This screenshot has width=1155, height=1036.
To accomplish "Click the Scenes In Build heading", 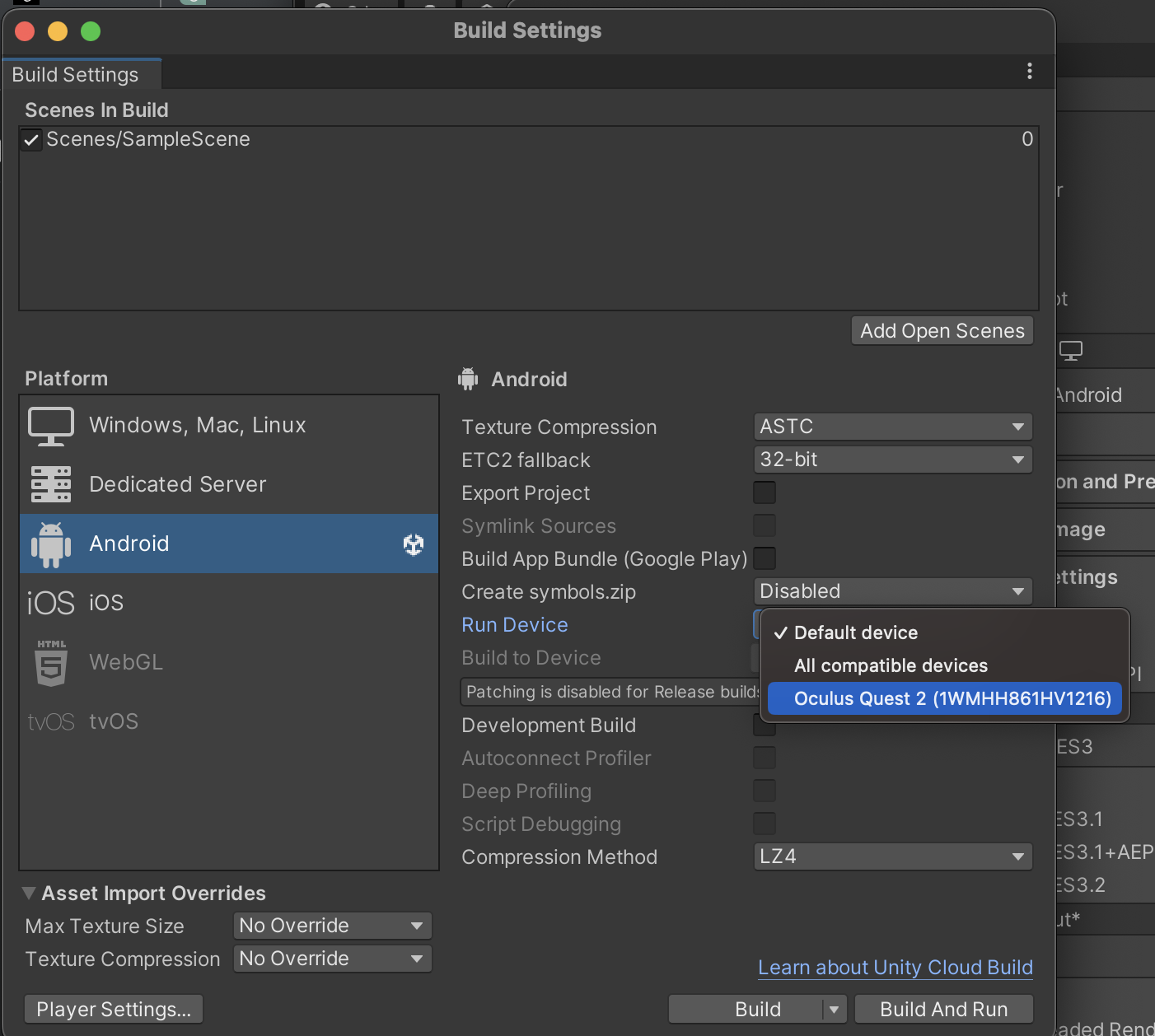I will [96, 110].
